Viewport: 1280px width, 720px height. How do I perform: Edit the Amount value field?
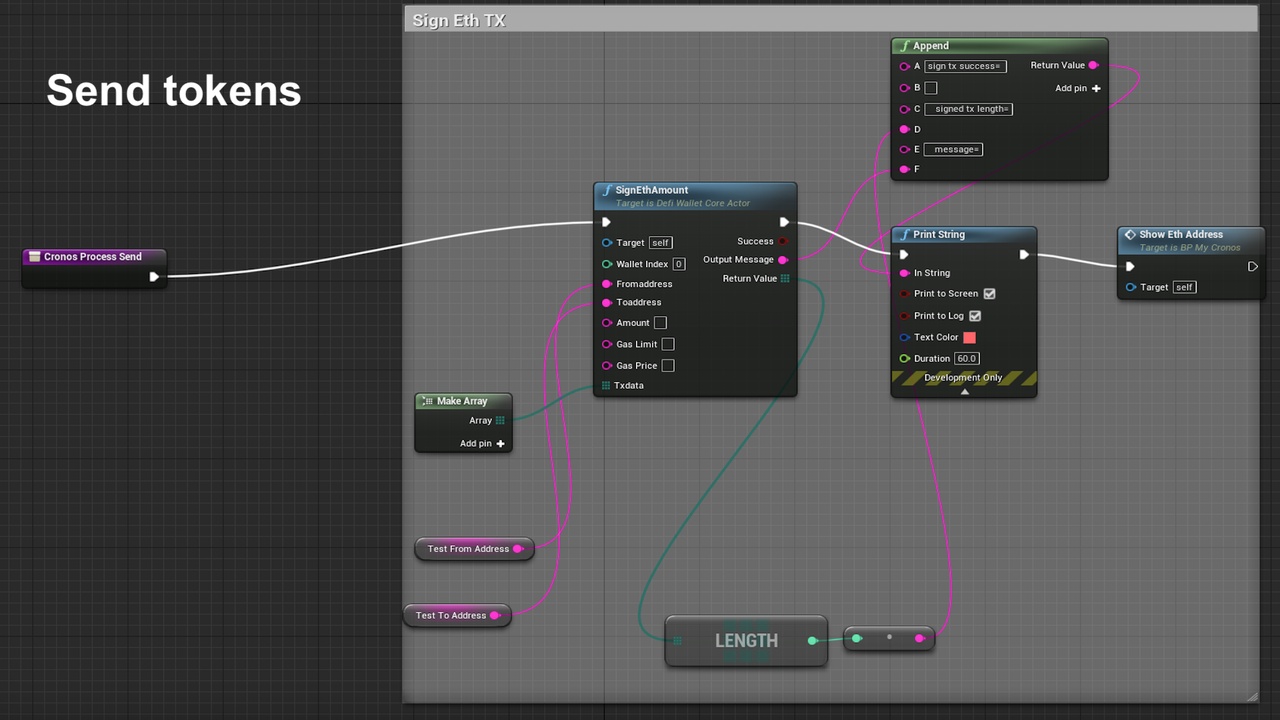pos(660,323)
